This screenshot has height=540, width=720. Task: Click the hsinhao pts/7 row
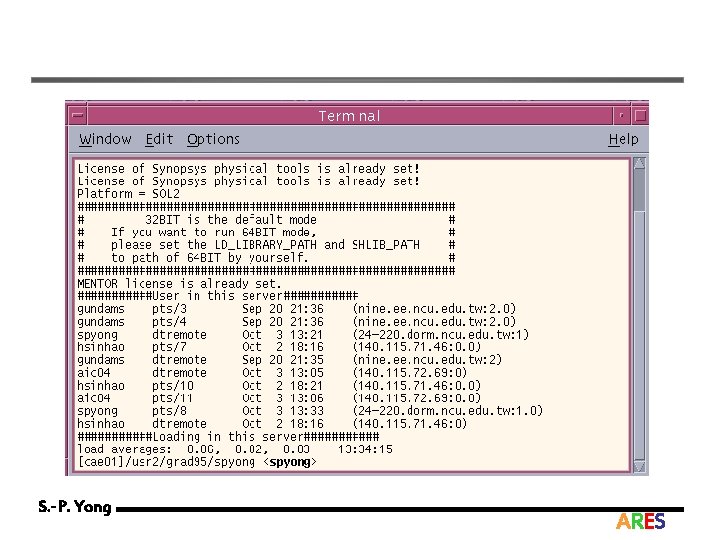click(x=279, y=347)
